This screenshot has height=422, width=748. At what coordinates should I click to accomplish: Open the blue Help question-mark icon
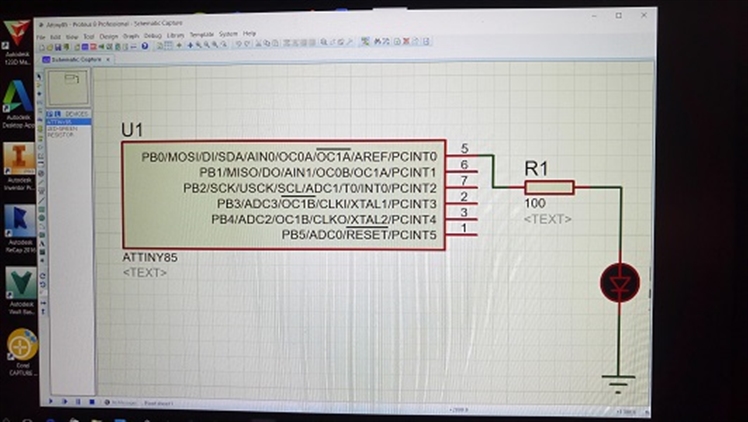click(x=145, y=46)
